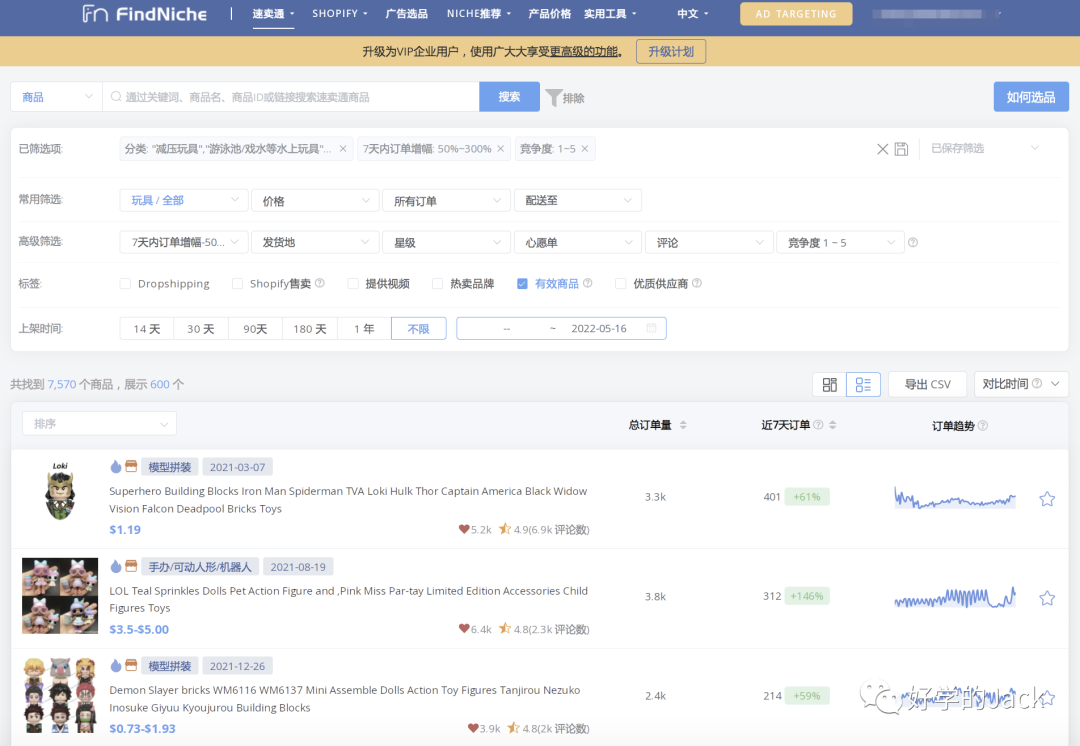Click the product keyword search field

(x=291, y=97)
